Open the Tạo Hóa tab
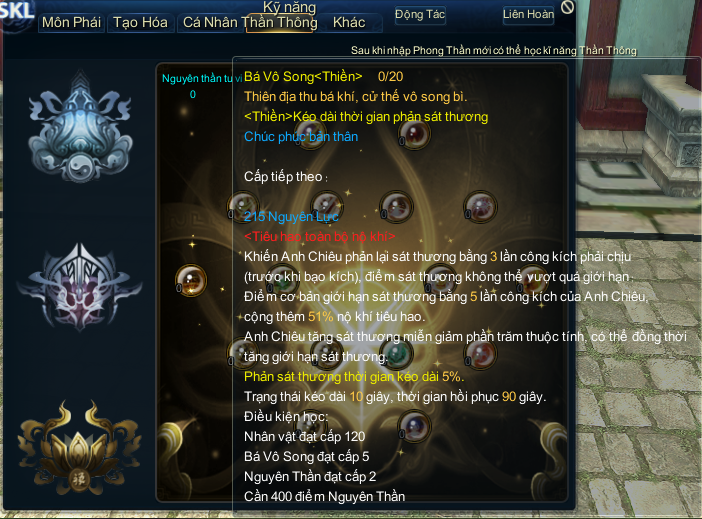 pos(141,22)
